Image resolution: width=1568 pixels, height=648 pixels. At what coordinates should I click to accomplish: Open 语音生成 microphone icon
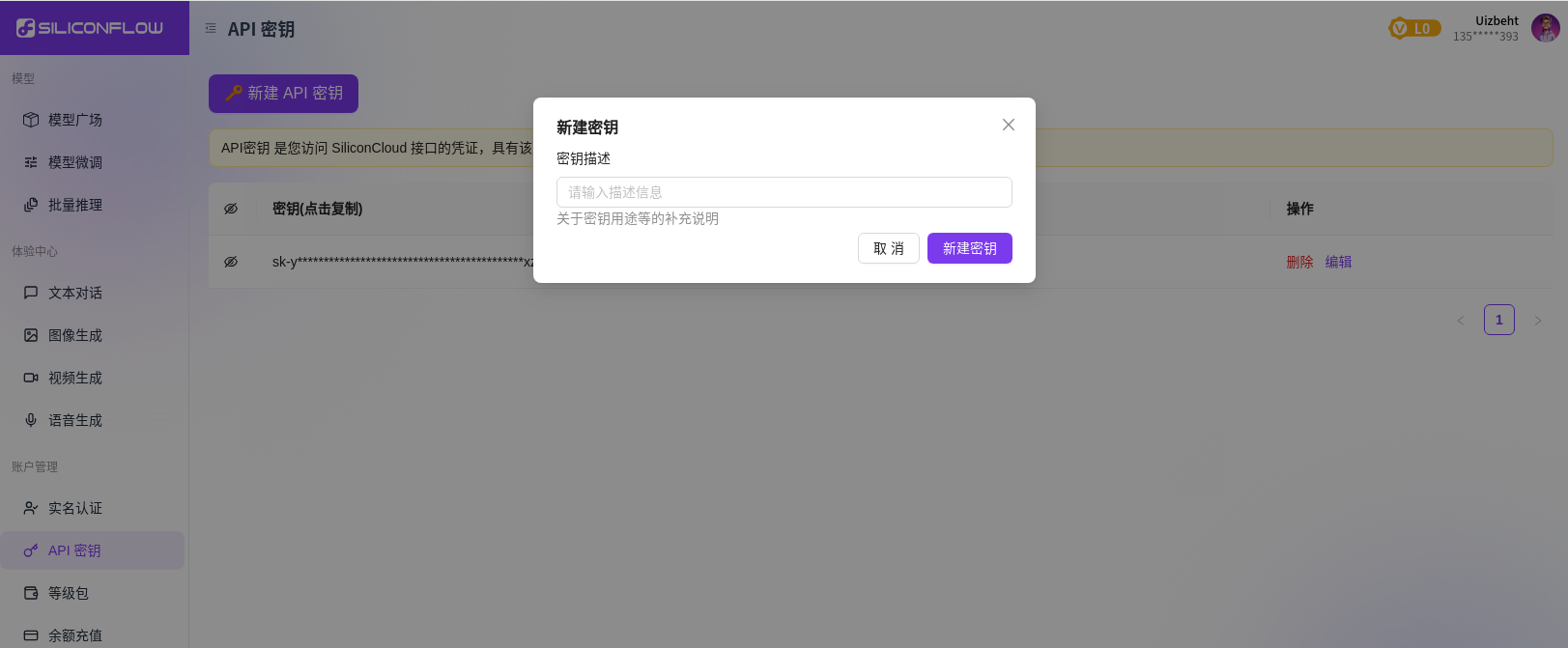[31, 420]
